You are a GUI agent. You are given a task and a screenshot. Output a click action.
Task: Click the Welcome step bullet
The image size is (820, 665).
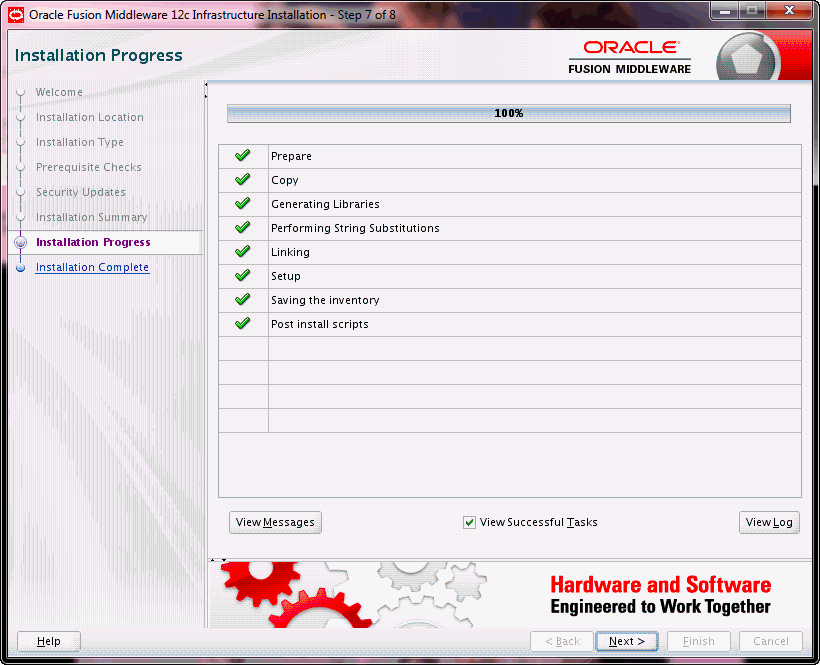[x=21, y=93]
